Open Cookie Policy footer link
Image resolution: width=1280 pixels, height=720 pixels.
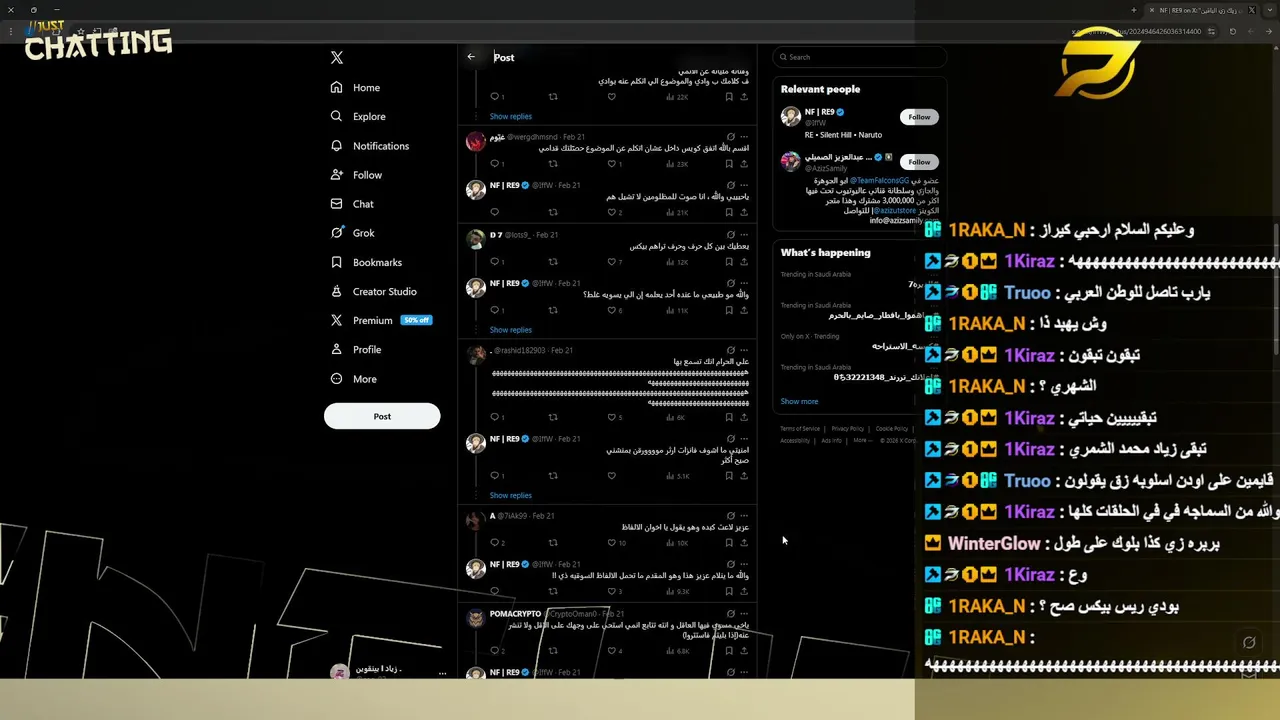(x=892, y=429)
